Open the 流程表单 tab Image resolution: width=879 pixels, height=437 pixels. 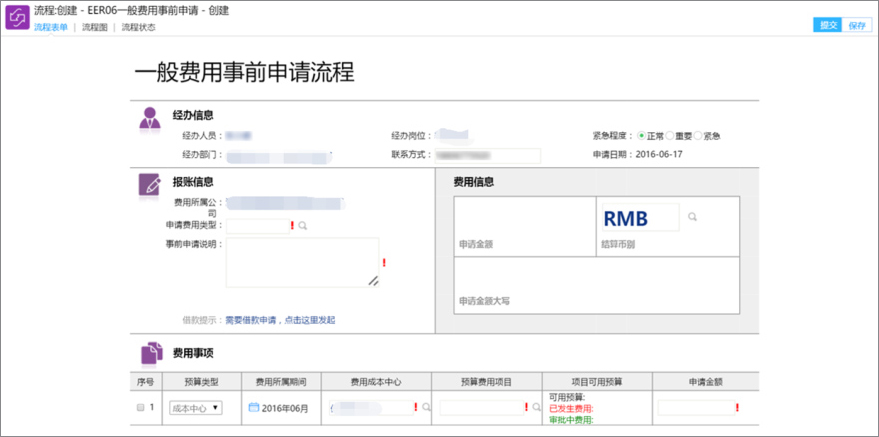[x=51, y=27]
